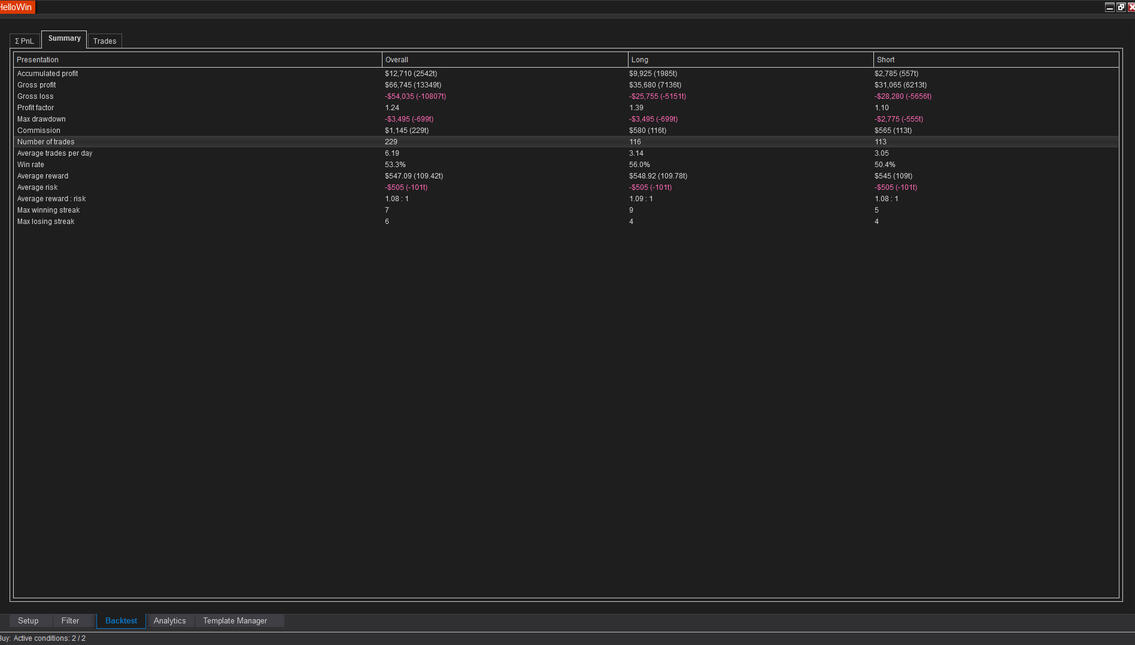Viewport: 1135px width, 645px height.
Task: Close the HelloWin window
Action: point(1131,7)
